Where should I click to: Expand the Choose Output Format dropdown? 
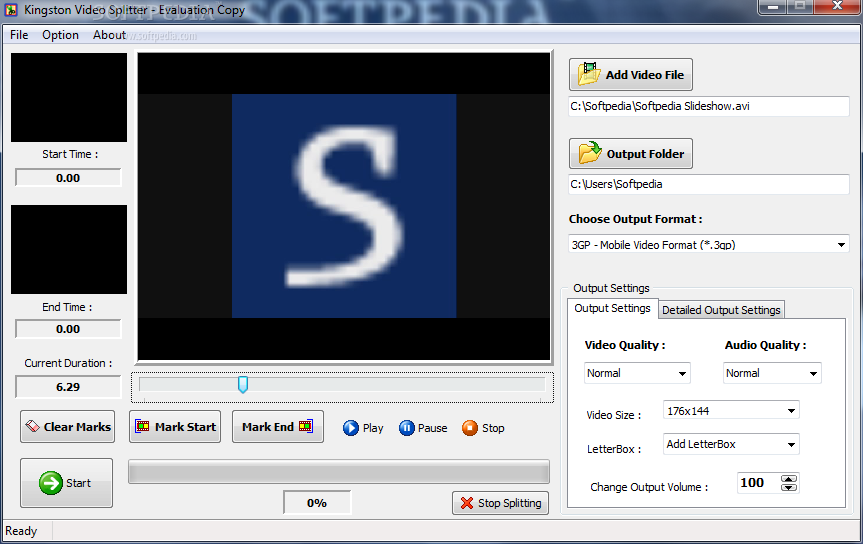841,244
